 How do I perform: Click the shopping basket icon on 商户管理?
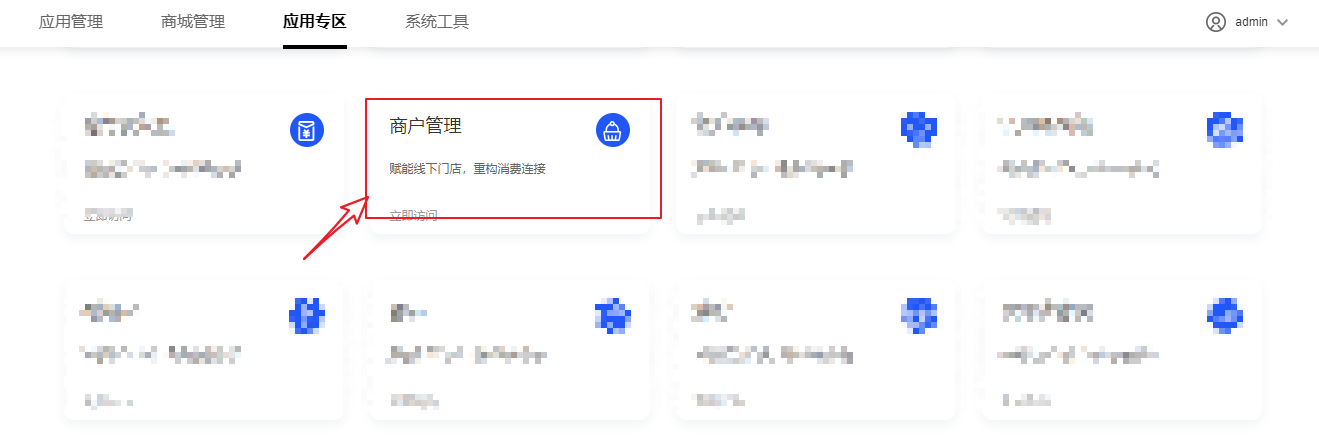pyautogui.click(x=613, y=129)
